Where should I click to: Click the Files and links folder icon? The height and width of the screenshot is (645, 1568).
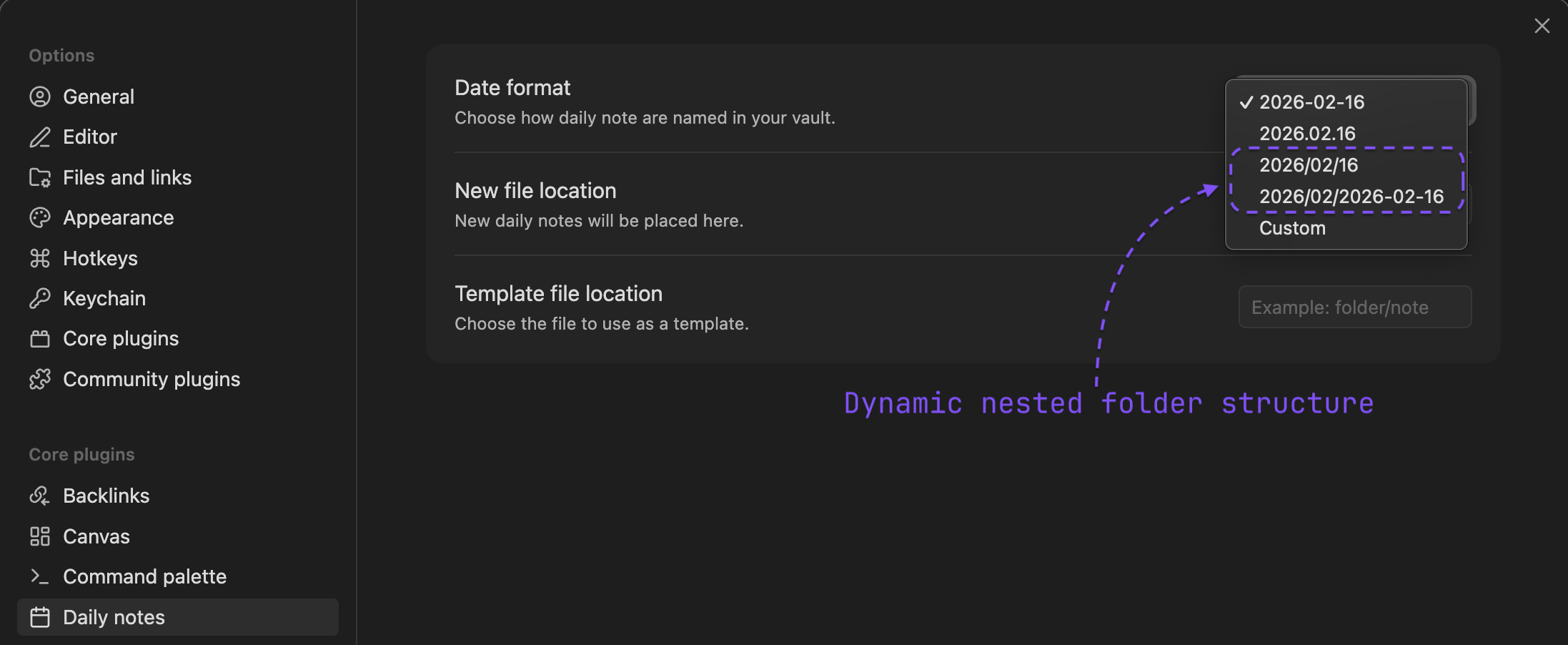click(40, 177)
